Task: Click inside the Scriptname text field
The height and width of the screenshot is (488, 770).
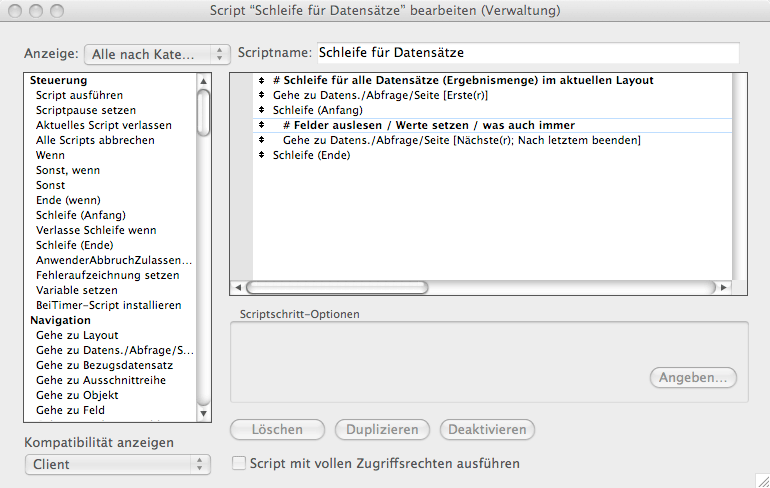Action: pyautogui.click(x=526, y=52)
